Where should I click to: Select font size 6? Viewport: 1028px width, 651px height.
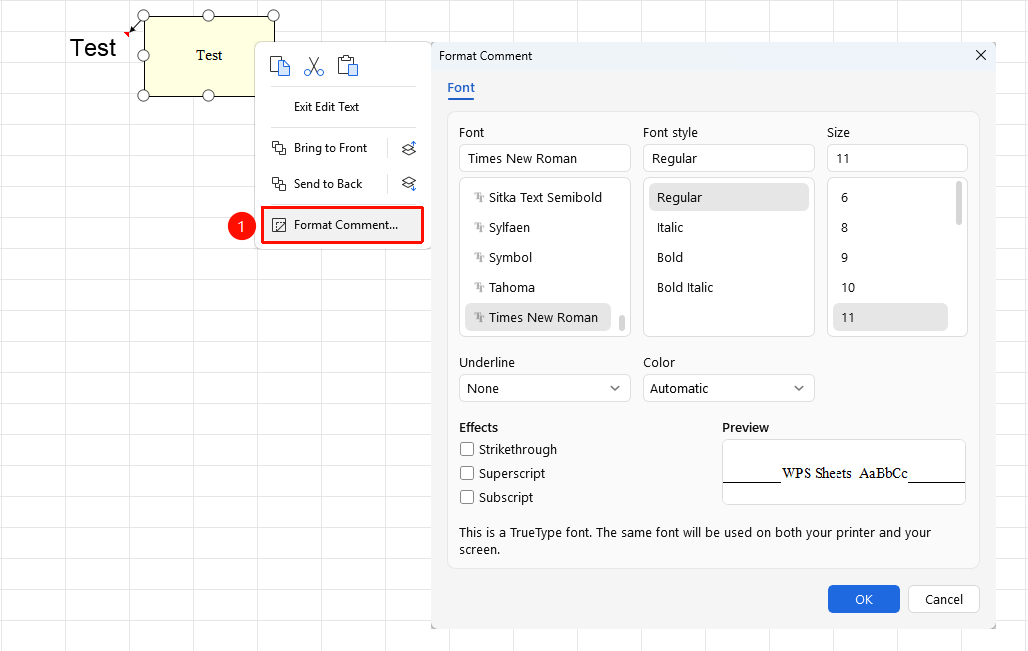point(890,197)
